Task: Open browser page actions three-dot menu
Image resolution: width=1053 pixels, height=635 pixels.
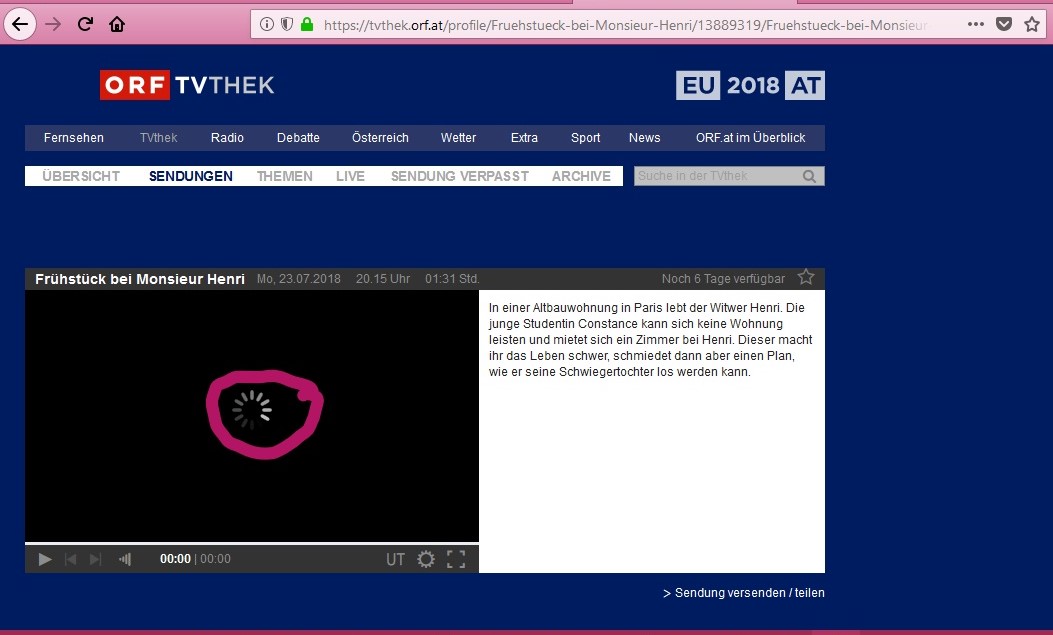Action: 975,24
